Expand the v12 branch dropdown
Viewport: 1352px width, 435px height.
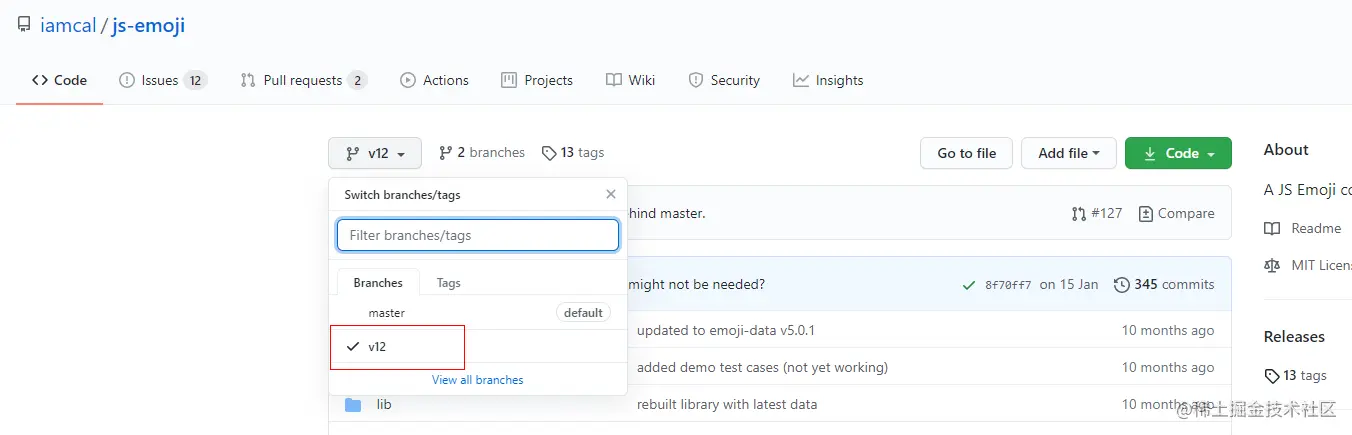(x=375, y=153)
